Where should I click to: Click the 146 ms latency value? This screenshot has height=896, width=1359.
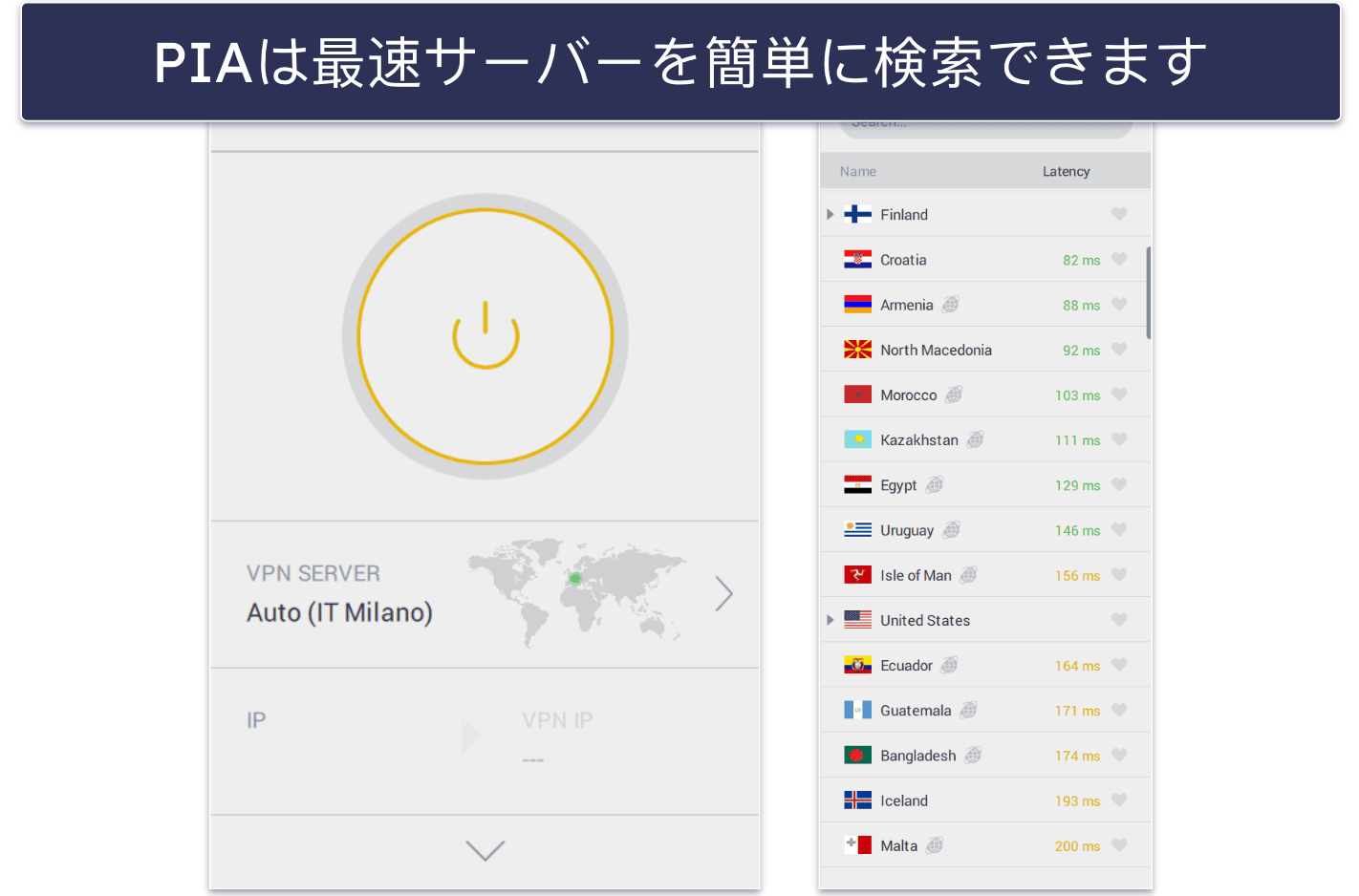(x=1077, y=530)
